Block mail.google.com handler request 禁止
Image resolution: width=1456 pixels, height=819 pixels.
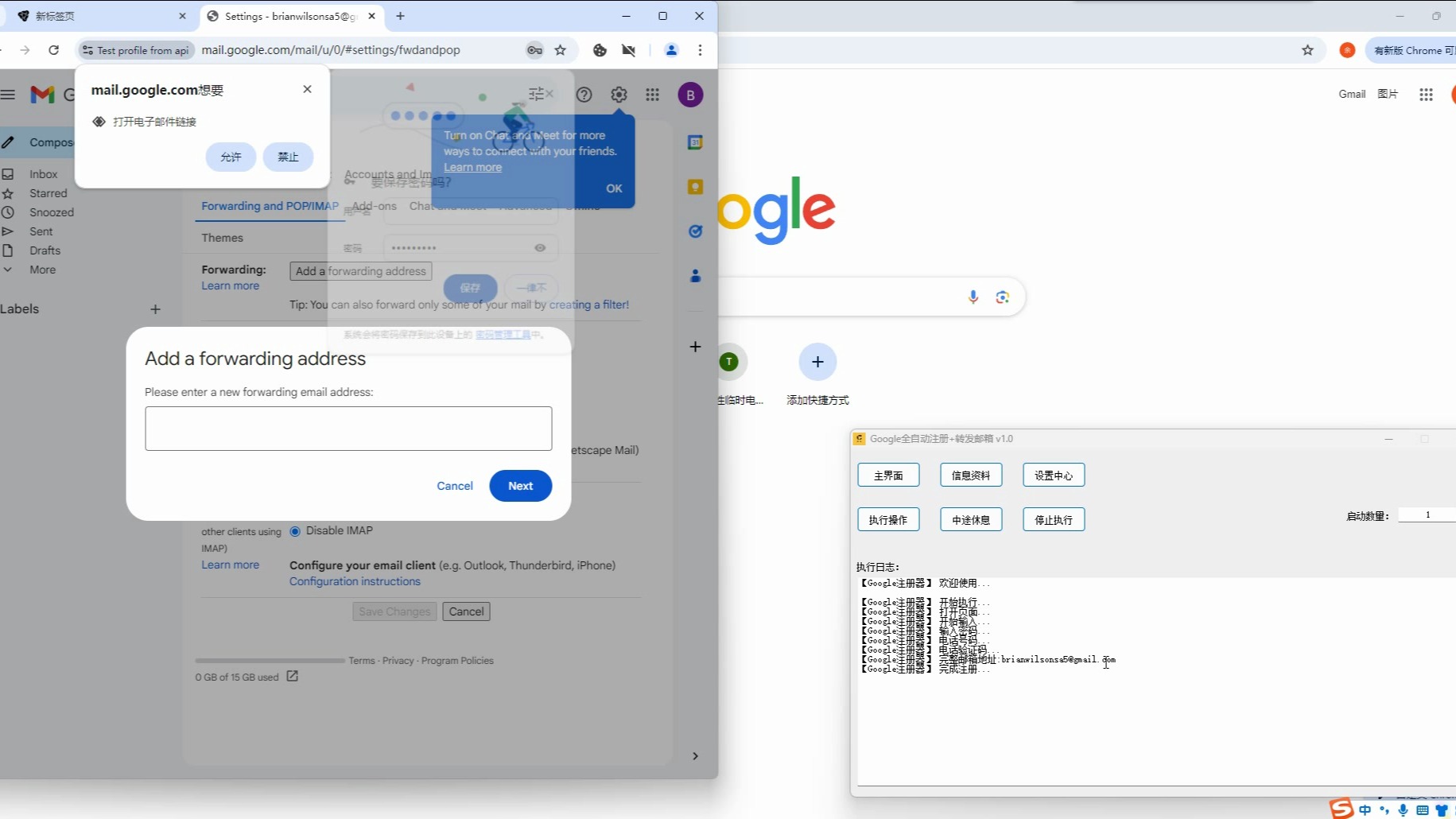[x=288, y=157]
